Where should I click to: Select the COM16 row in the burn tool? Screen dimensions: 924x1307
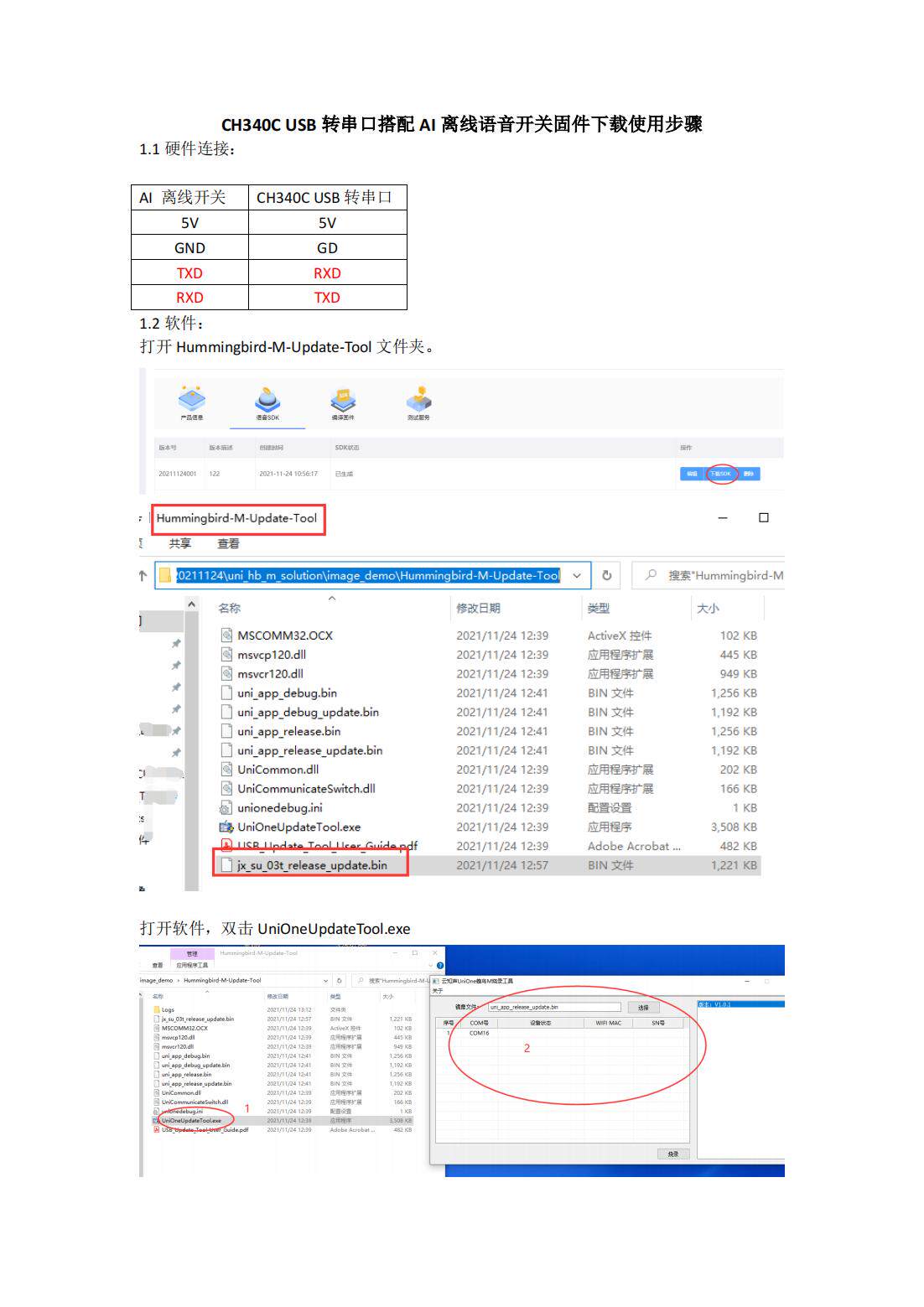coord(559,1033)
